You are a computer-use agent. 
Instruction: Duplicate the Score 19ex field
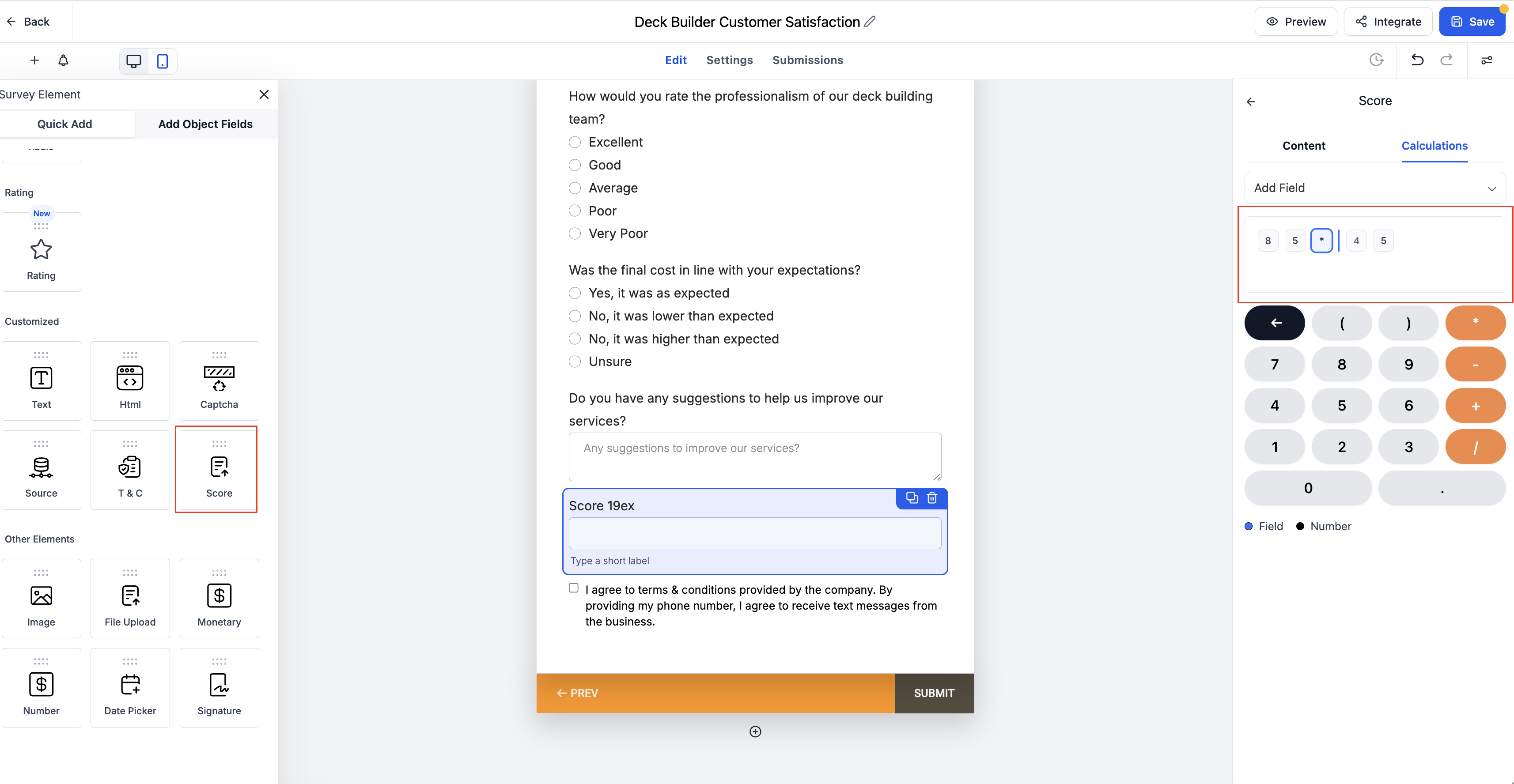[912, 498]
